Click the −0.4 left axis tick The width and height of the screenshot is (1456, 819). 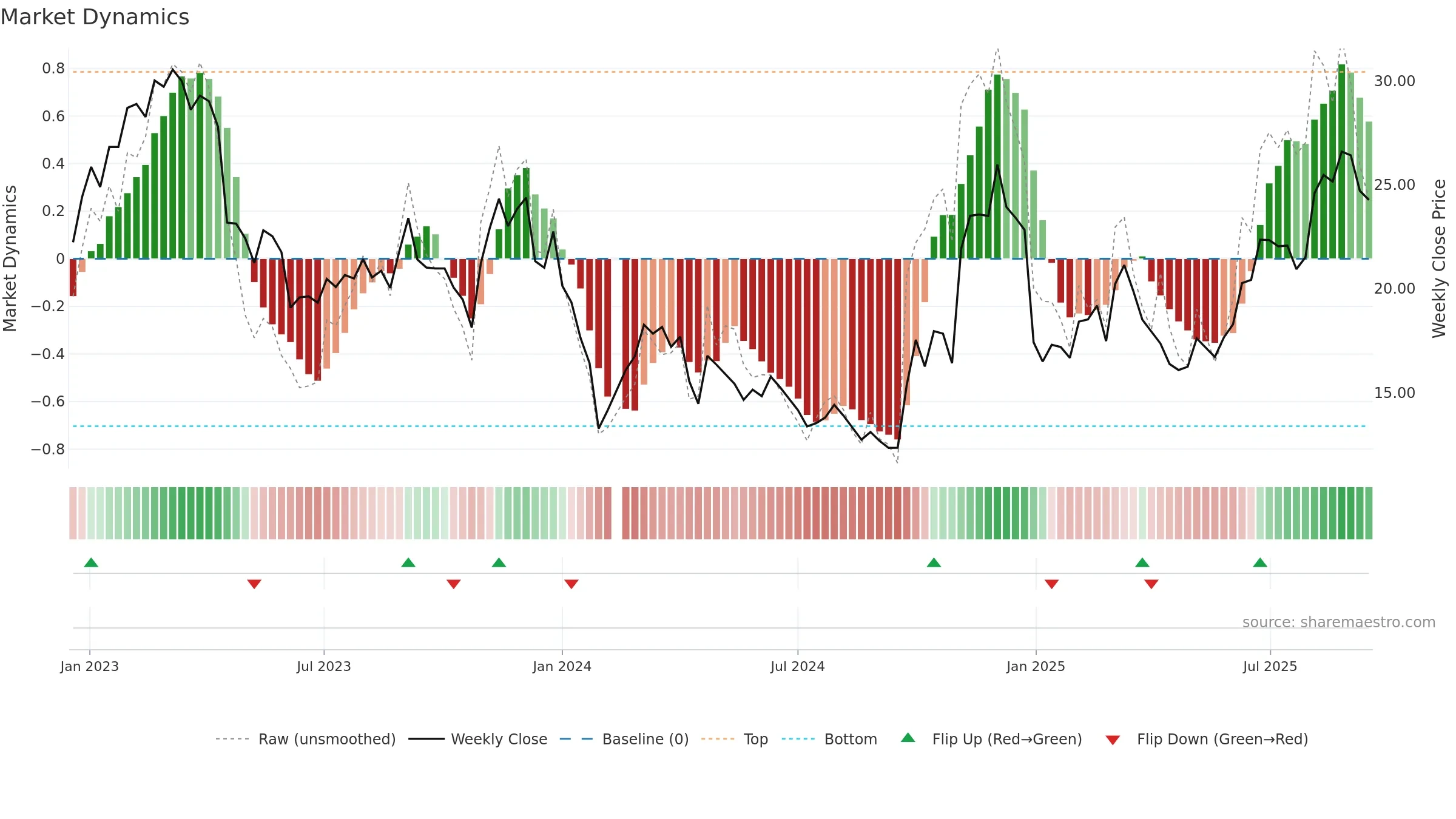48,354
